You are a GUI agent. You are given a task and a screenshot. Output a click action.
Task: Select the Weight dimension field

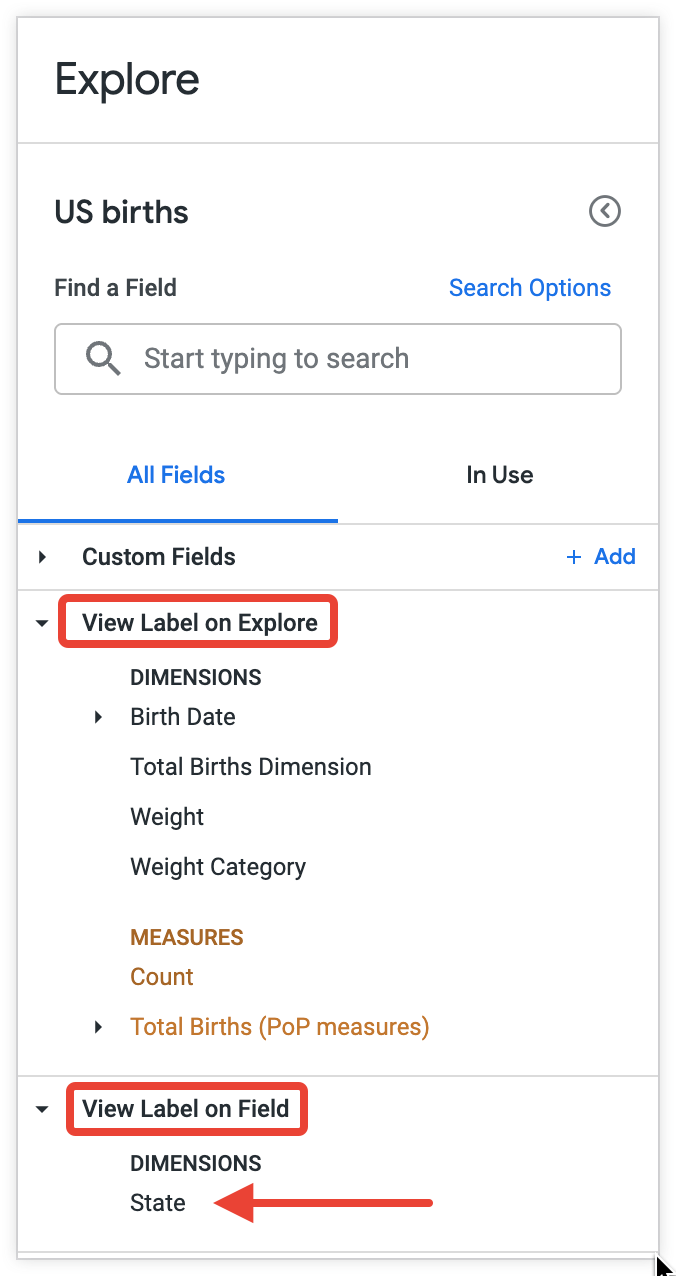167,817
